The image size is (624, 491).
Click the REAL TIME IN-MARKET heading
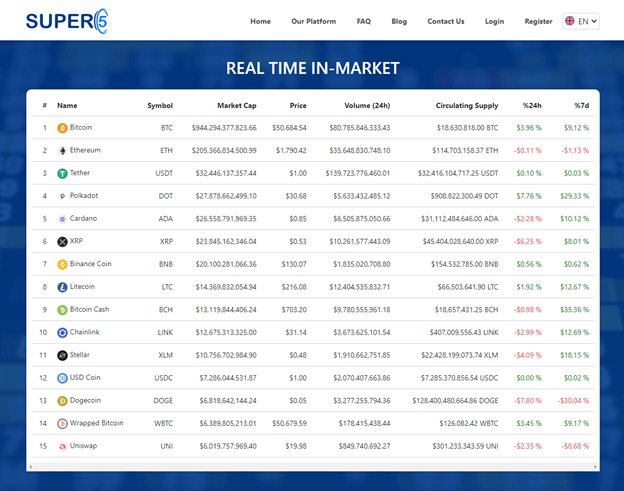[x=313, y=68]
